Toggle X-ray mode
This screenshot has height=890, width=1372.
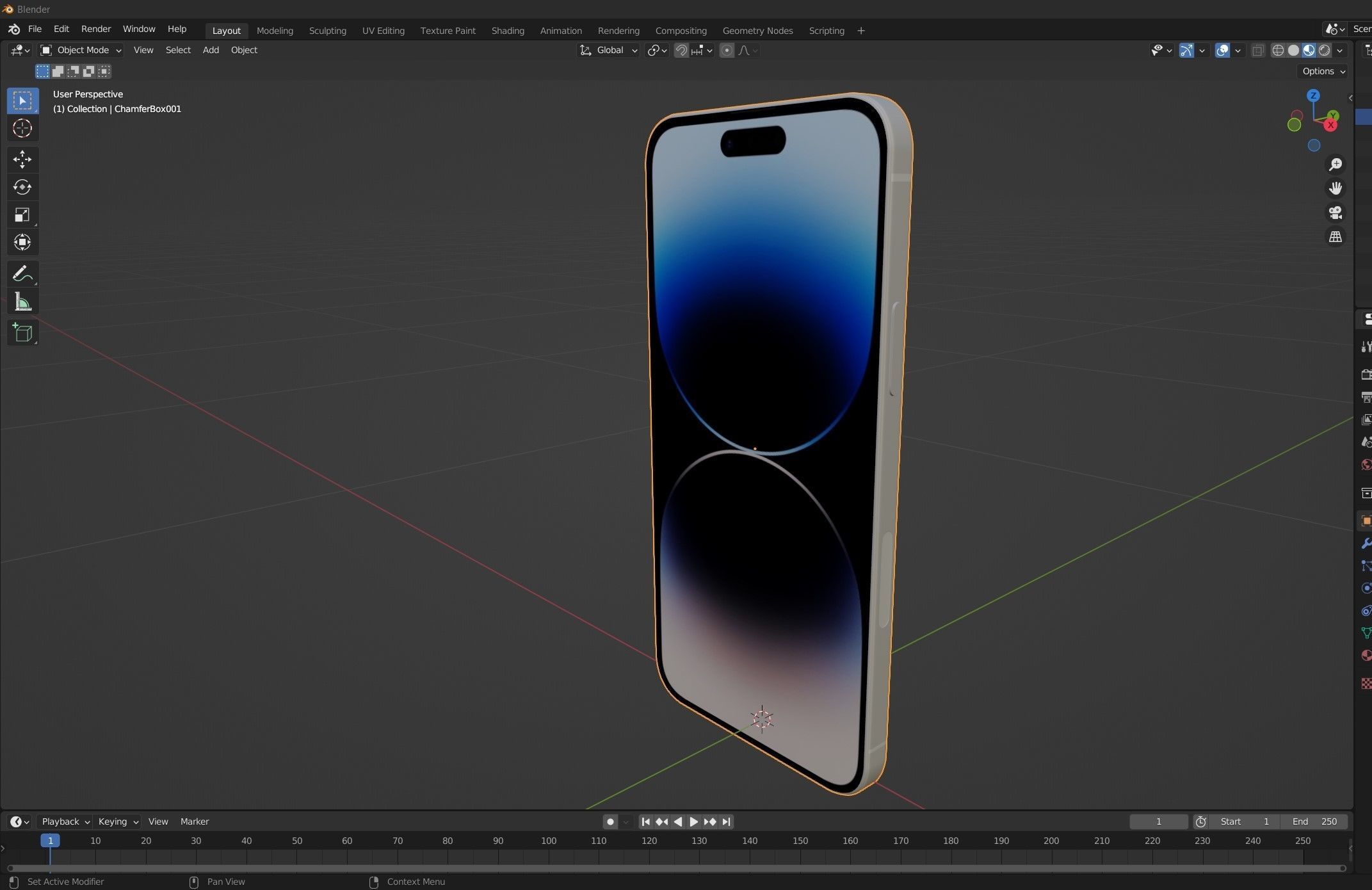1257,50
